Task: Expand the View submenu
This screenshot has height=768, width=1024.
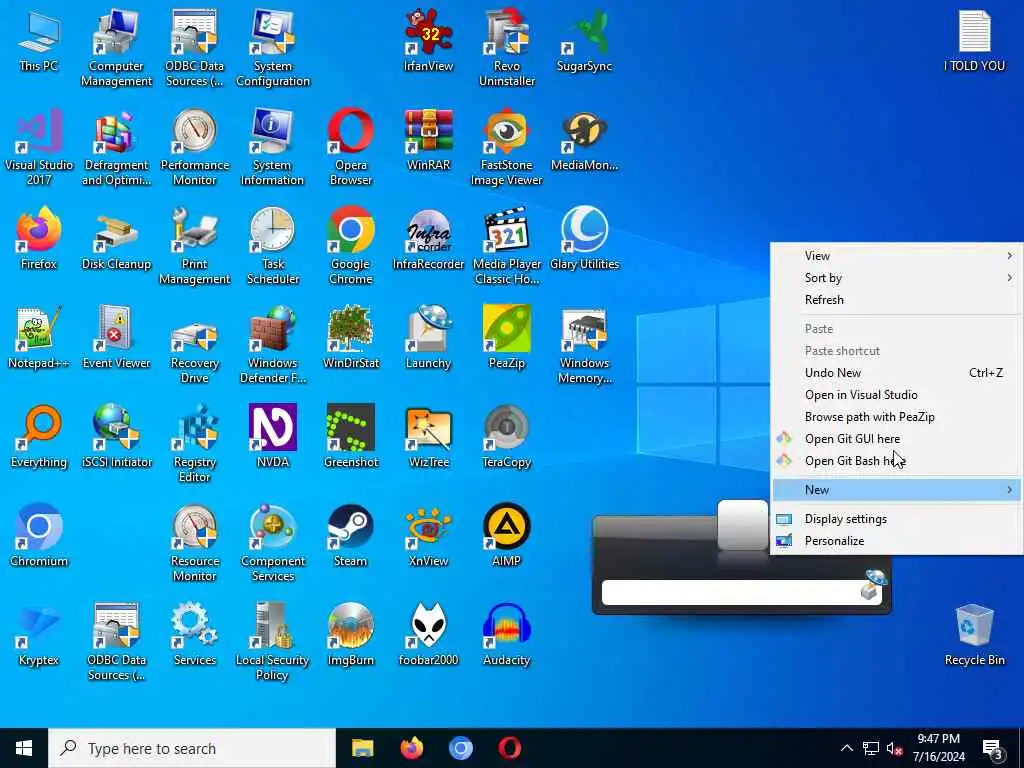Action: click(897, 255)
